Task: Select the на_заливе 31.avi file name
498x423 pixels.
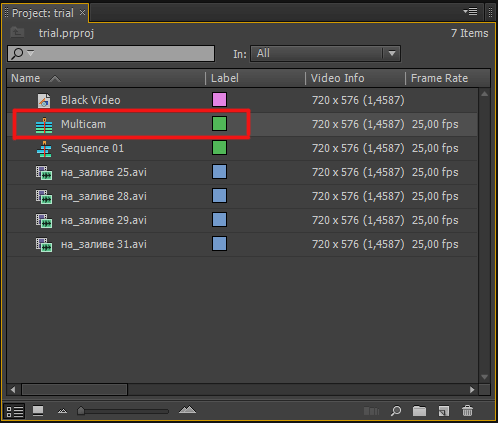Action: point(104,244)
